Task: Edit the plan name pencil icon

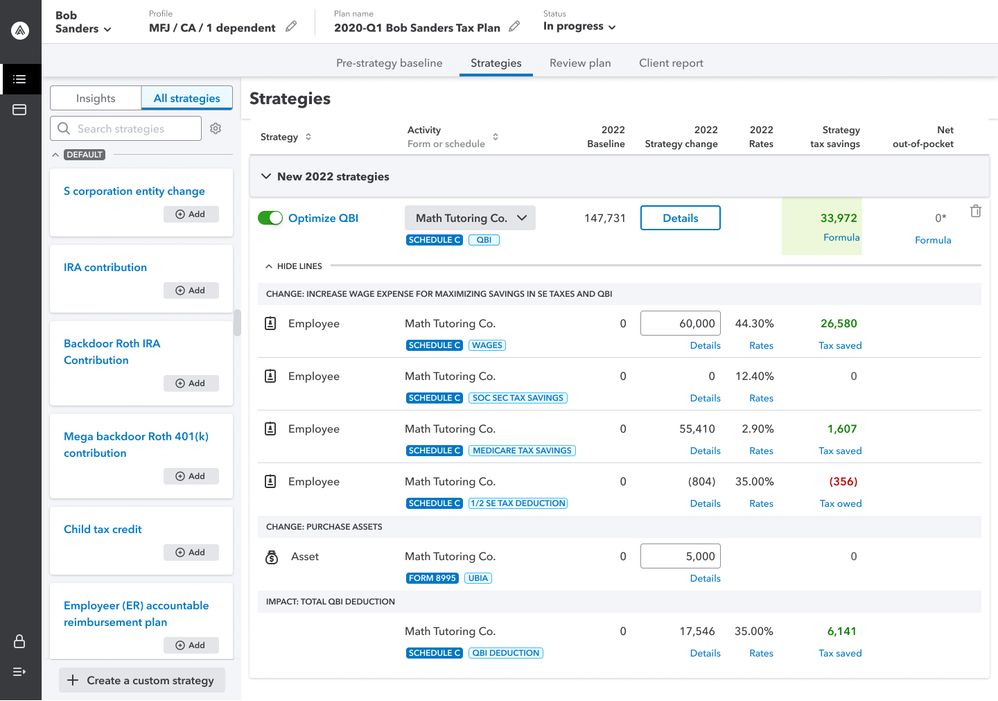Action: 515,27
